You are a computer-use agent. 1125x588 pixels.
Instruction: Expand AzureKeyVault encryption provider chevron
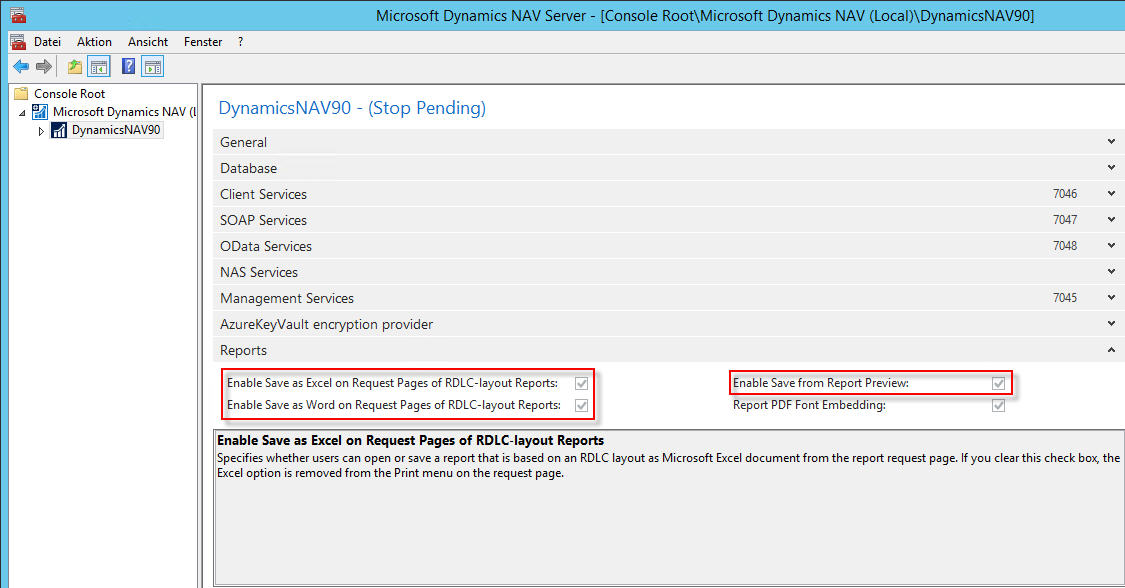(x=1111, y=323)
